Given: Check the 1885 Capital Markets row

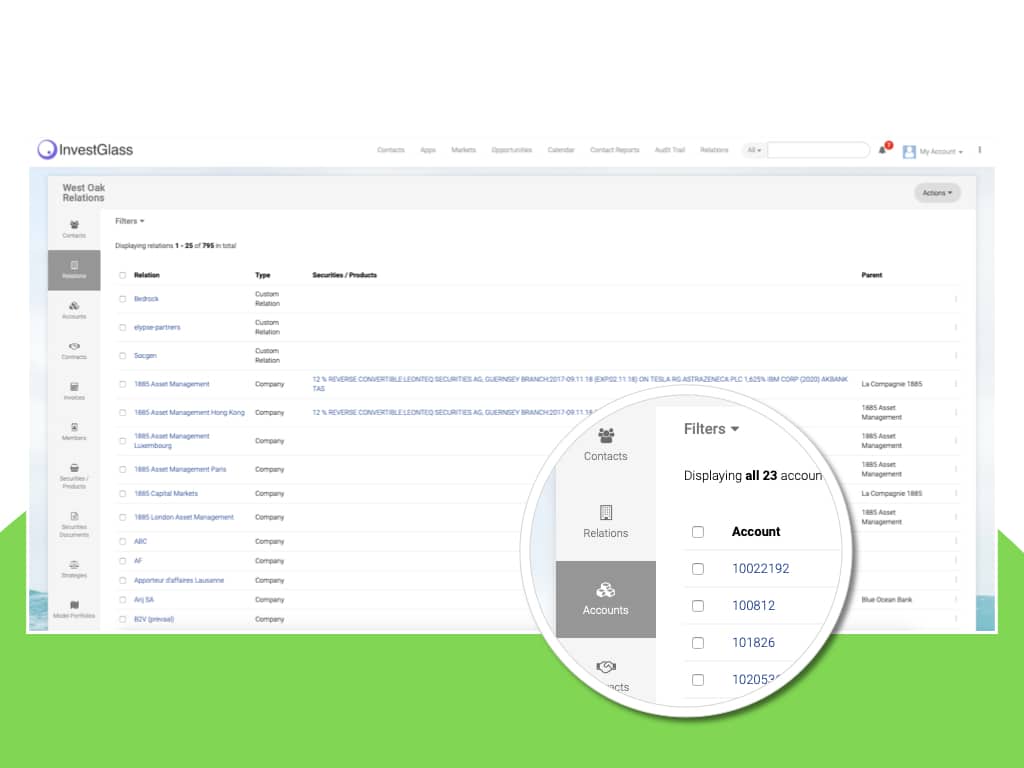Looking at the screenshot, I should click(x=122, y=494).
